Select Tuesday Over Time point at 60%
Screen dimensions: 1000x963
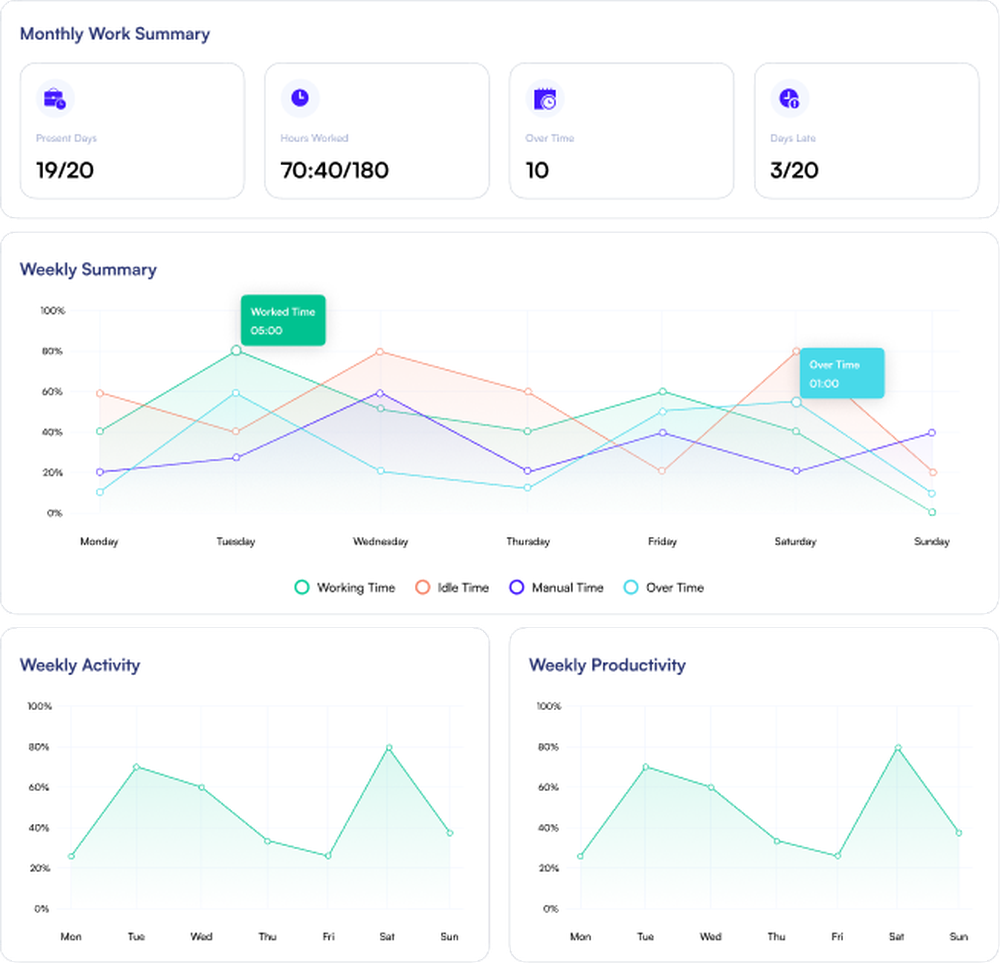pyautogui.click(x=236, y=393)
